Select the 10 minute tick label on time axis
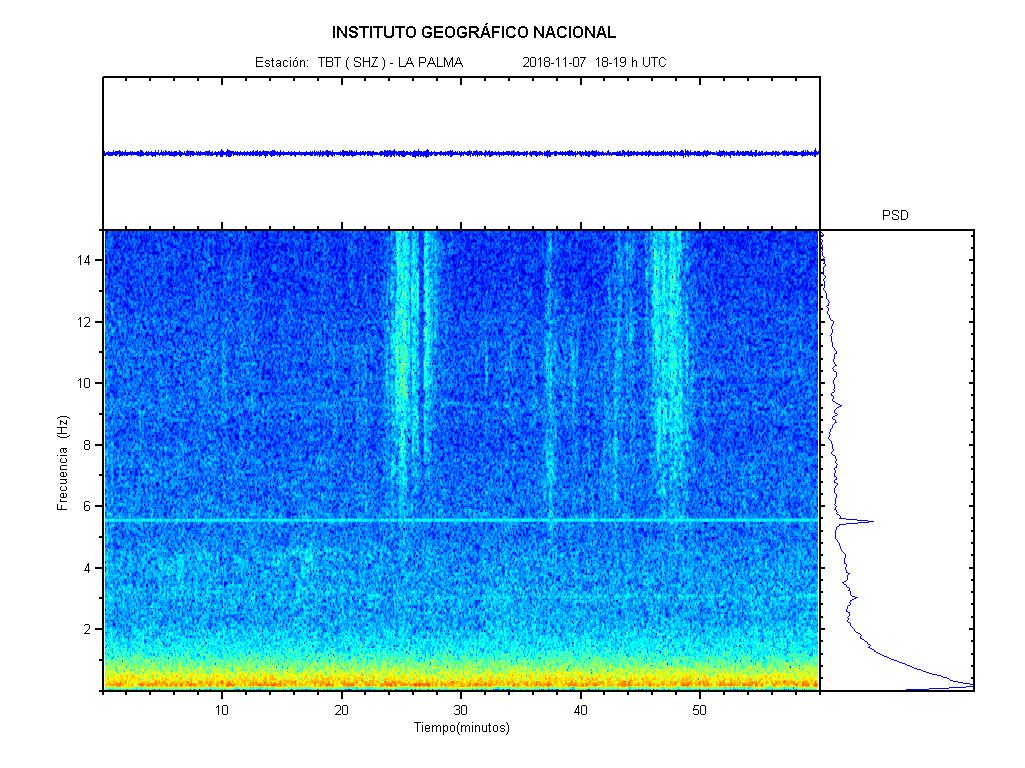Screen dimensions: 1025x768 click(222, 710)
